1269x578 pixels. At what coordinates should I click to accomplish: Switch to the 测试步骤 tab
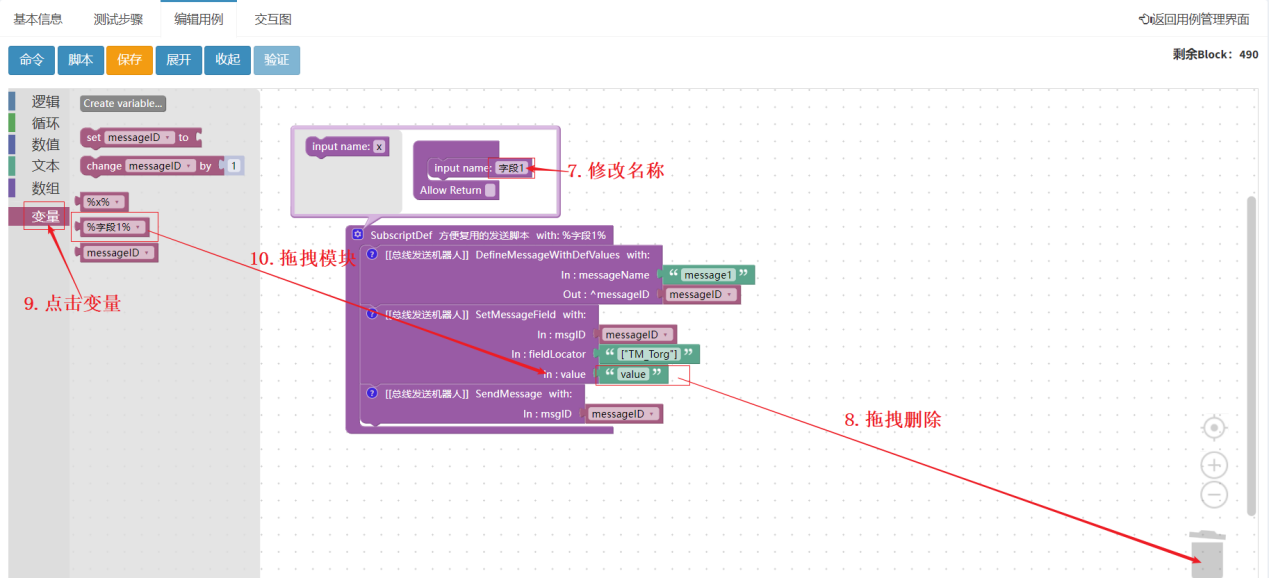click(x=118, y=19)
